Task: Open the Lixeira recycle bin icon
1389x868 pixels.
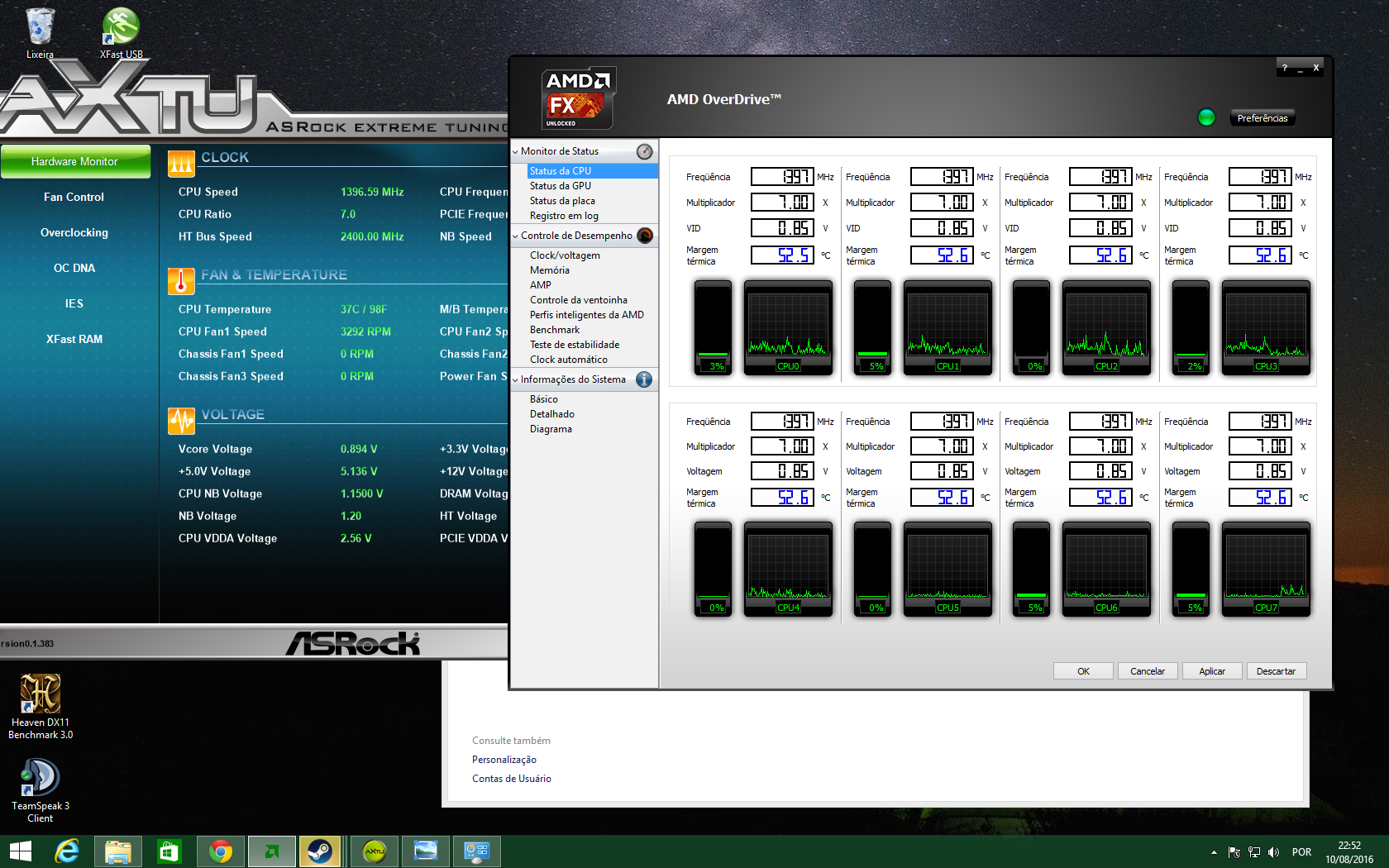Action: tap(40, 33)
